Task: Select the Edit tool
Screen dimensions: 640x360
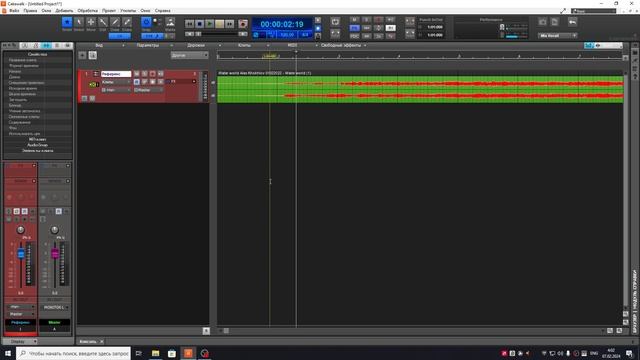Action: pos(103,22)
